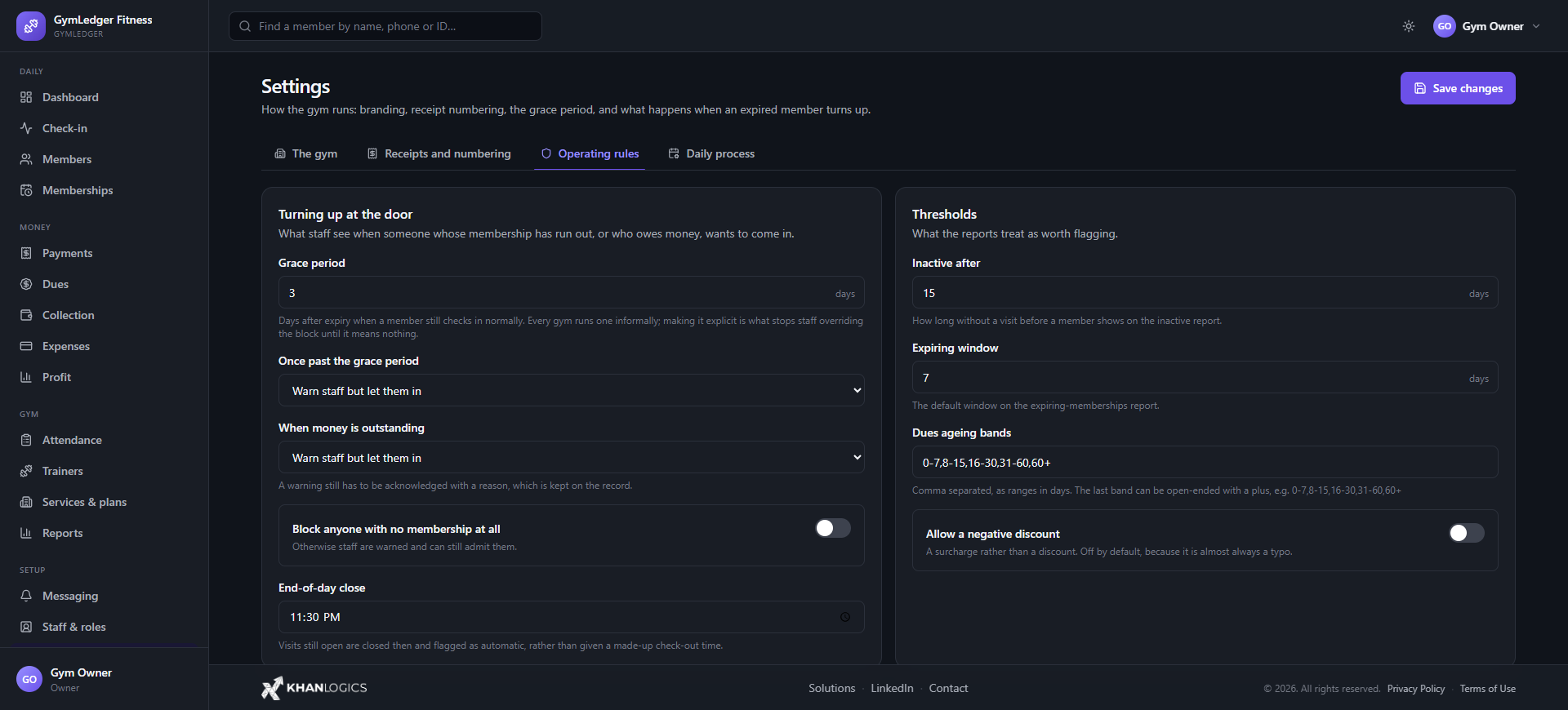1568x710 pixels.
Task: Open the Terms of Use link
Action: point(1488,689)
